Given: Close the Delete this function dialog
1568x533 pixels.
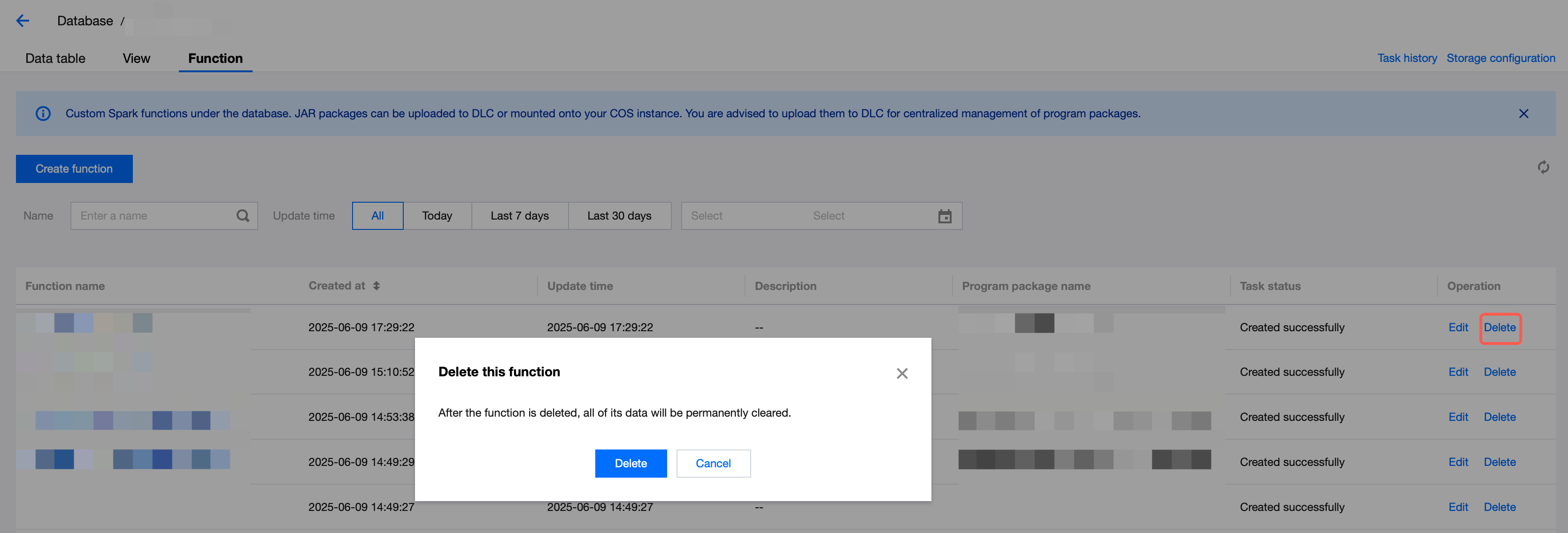Looking at the screenshot, I should coord(901,373).
